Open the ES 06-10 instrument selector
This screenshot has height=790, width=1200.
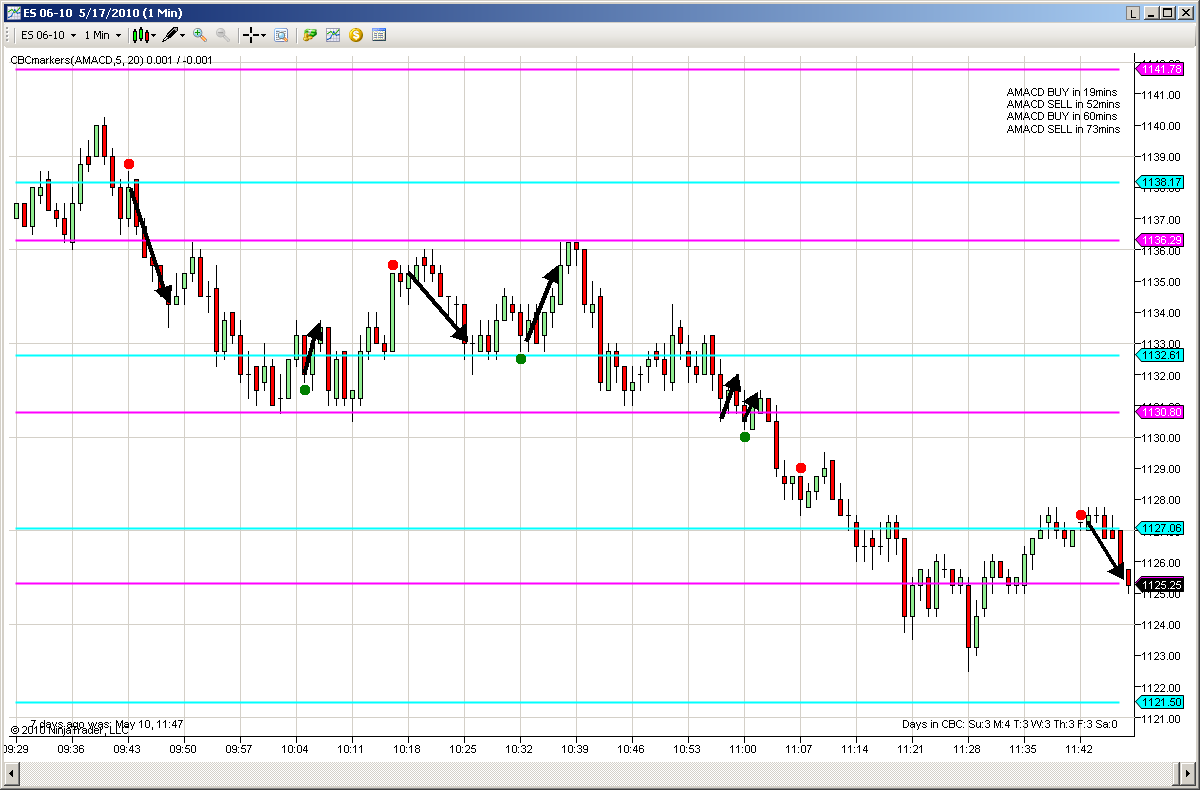pos(49,35)
